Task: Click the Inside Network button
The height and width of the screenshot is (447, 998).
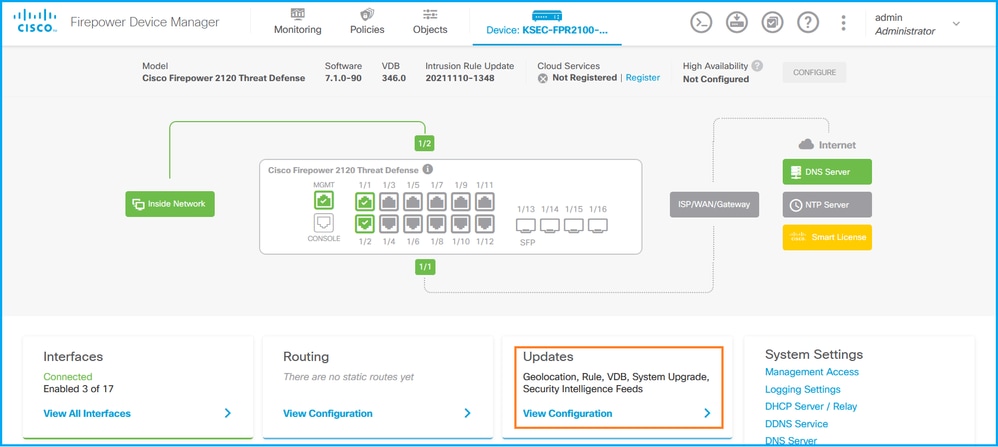Action: pyautogui.click(x=170, y=204)
